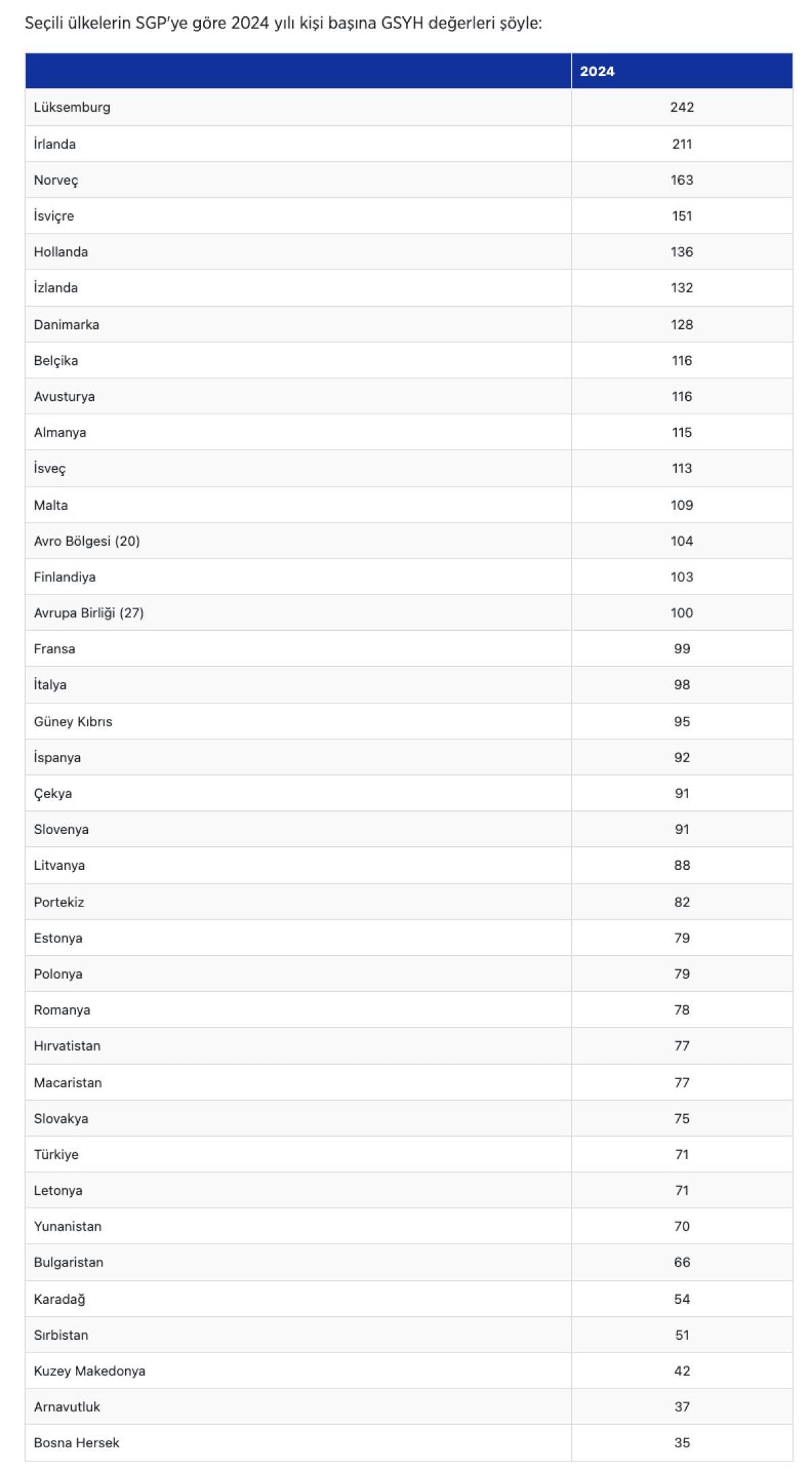The width and height of the screenshot is (812, 1471).
Task: Click the Portekiz row label
Action: coord(59,902)
